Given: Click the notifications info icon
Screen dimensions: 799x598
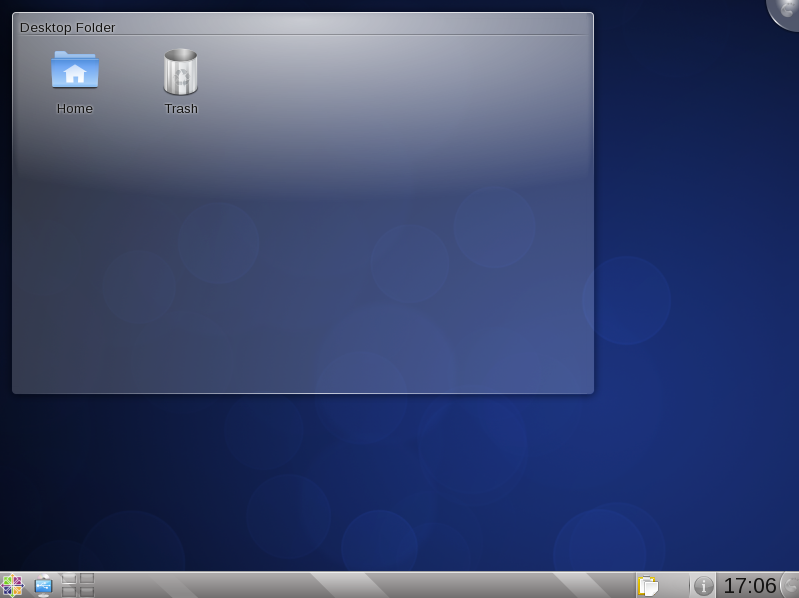Looking at the screenshot, I should tap(704, 586).
